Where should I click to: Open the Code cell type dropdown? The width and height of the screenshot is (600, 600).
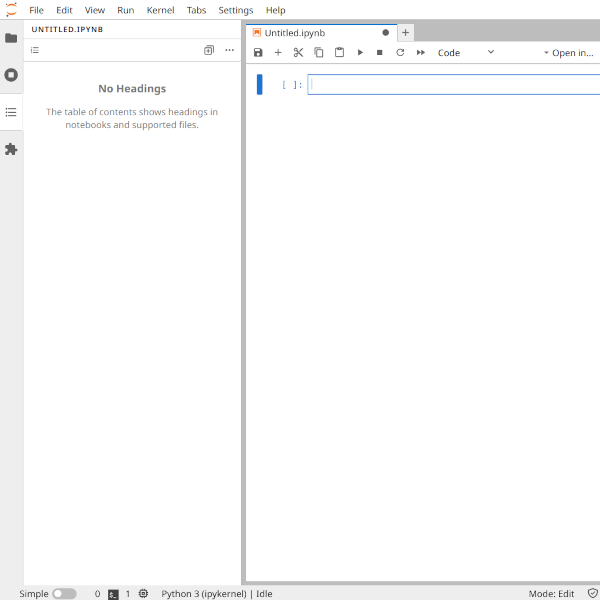click(x=465, y=52)
